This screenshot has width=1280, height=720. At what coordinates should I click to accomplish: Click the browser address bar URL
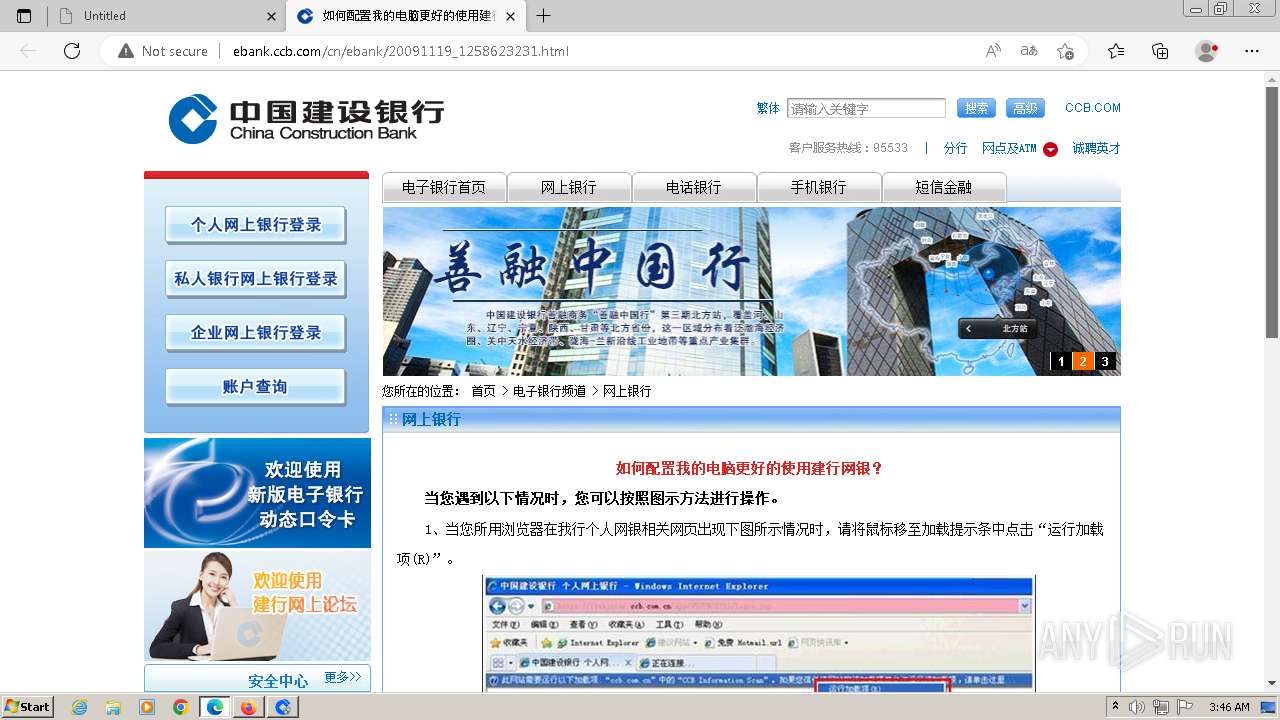pos(400,51)
